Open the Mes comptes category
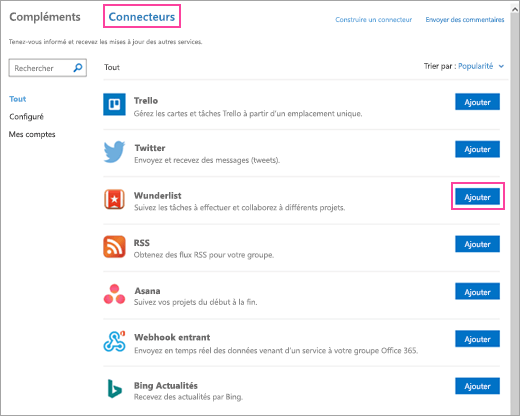Viewport: 520px width, 416px height. (32, 134)
